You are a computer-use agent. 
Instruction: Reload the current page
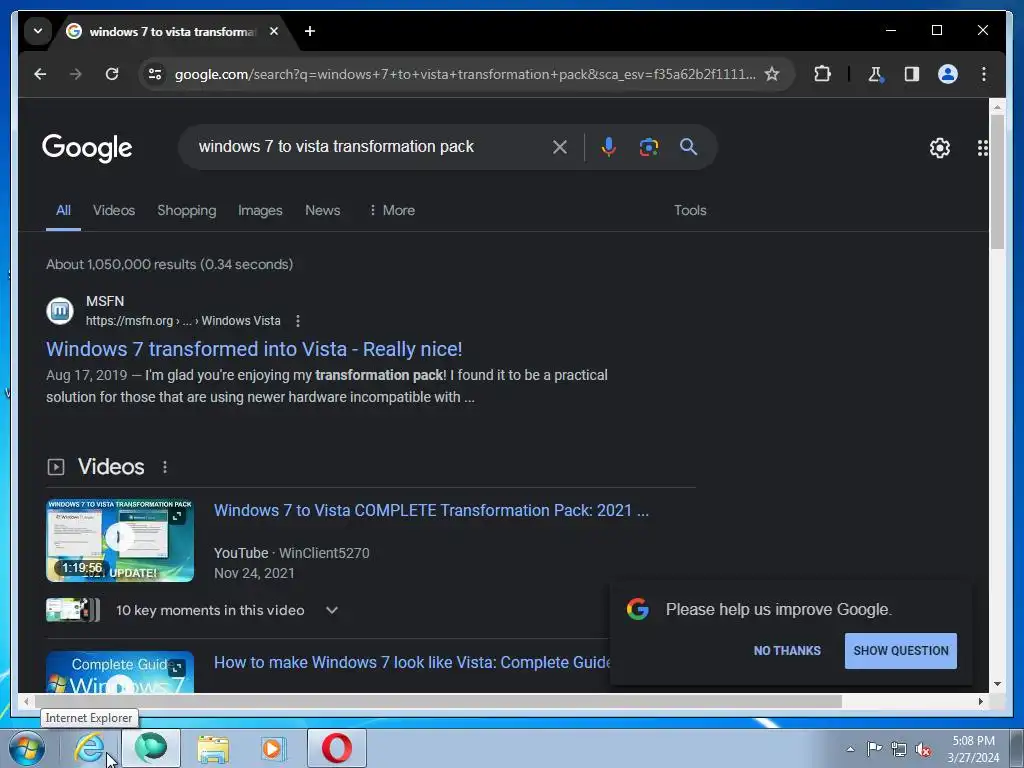[x=112, y=74]
